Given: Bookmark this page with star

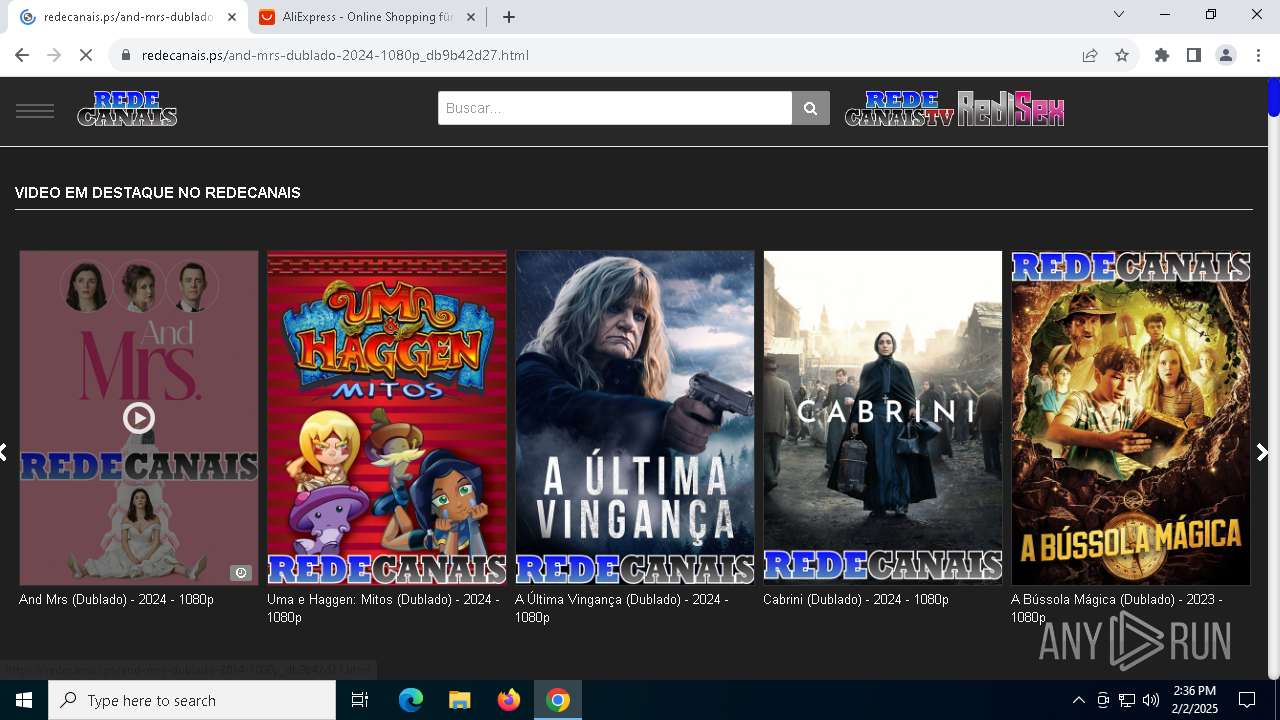Looking at the screenshot, I should tap(1122, 55).
